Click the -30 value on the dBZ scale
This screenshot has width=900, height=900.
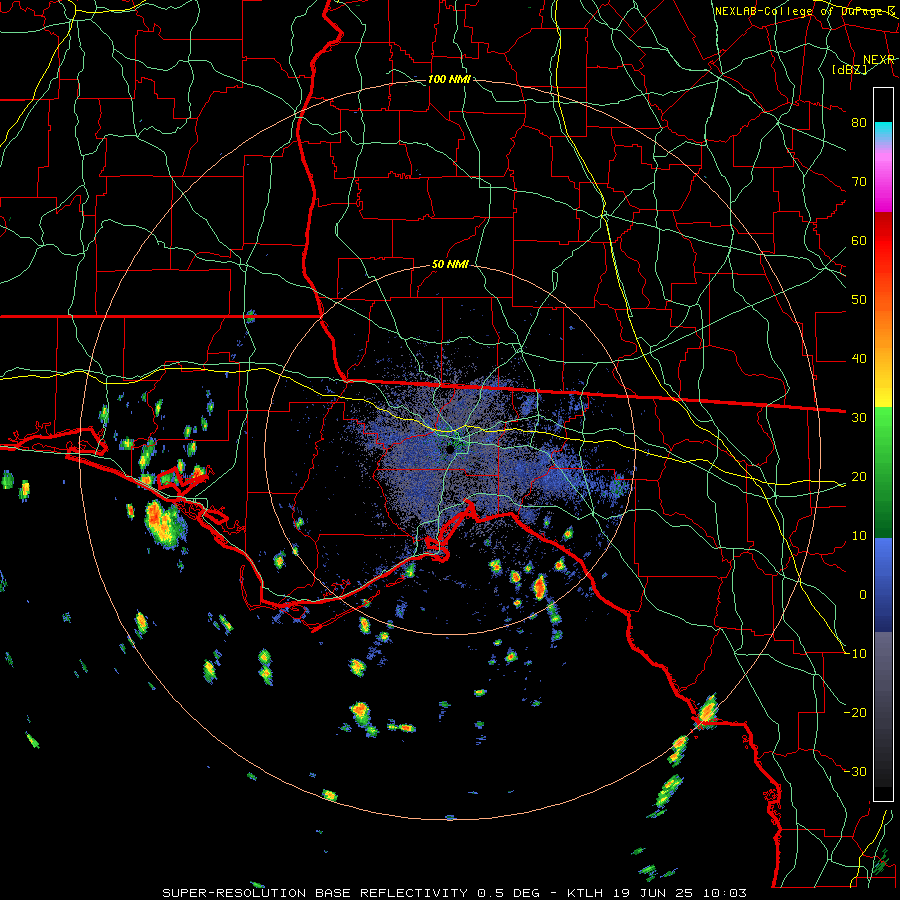(x=856, y=772)
